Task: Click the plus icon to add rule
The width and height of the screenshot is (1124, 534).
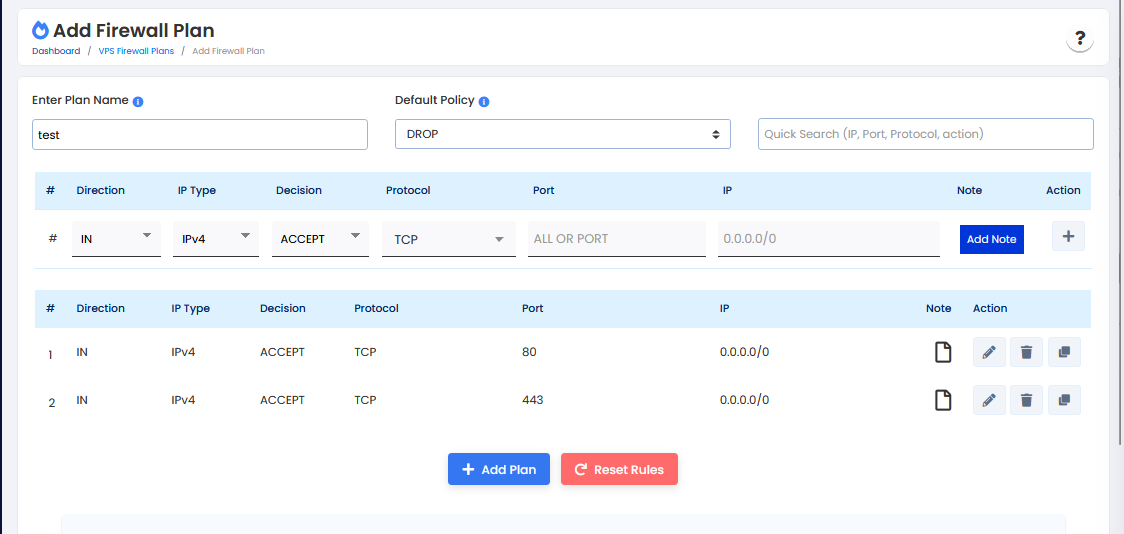Action: (x=1068, y=237)
